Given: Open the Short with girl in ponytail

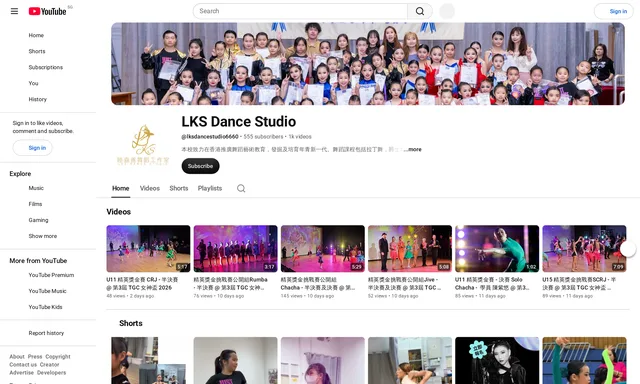Looking at the screenshot, I should coord(236,361).
